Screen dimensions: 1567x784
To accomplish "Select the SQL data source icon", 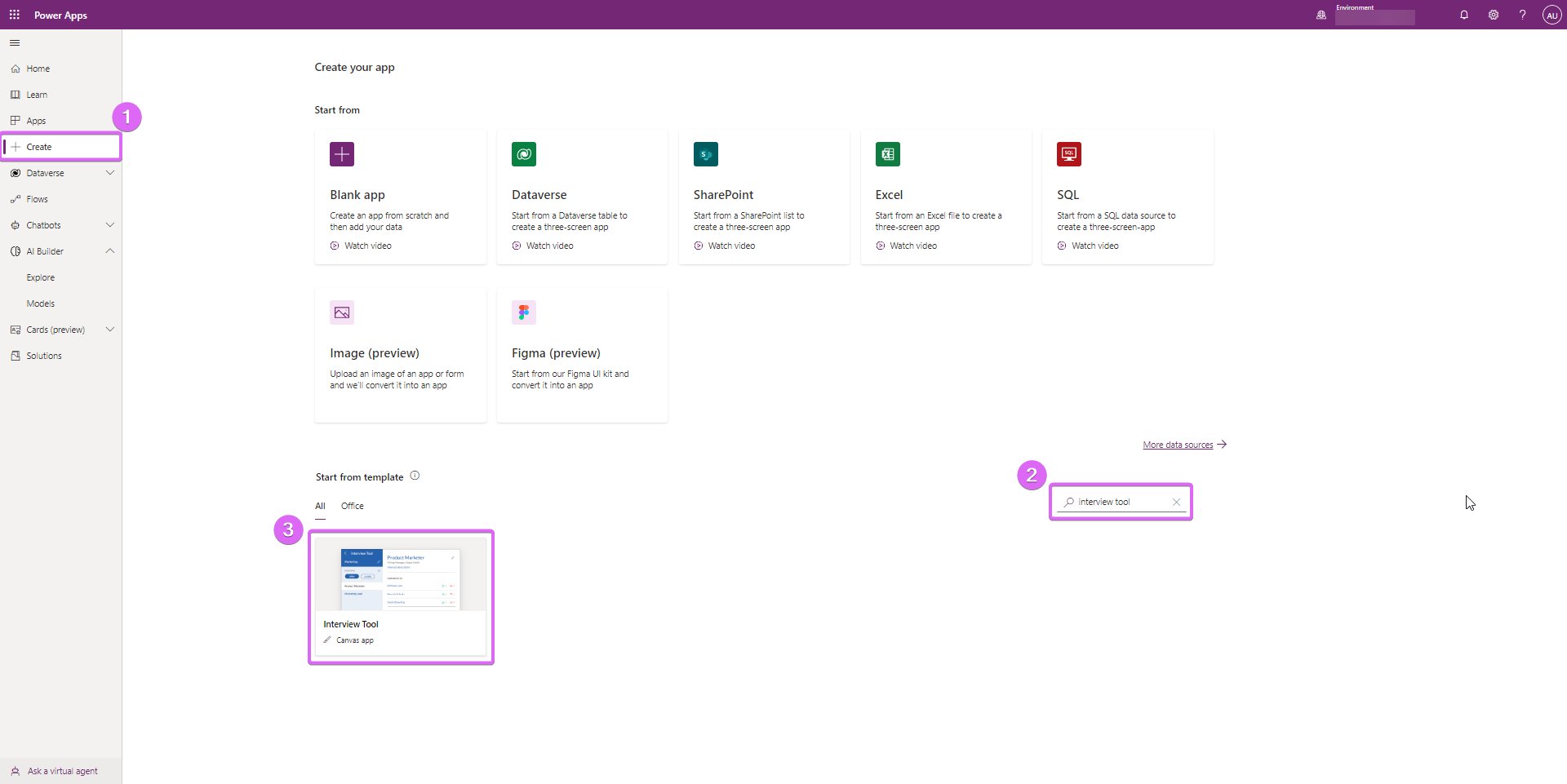I will point(1069,153).
